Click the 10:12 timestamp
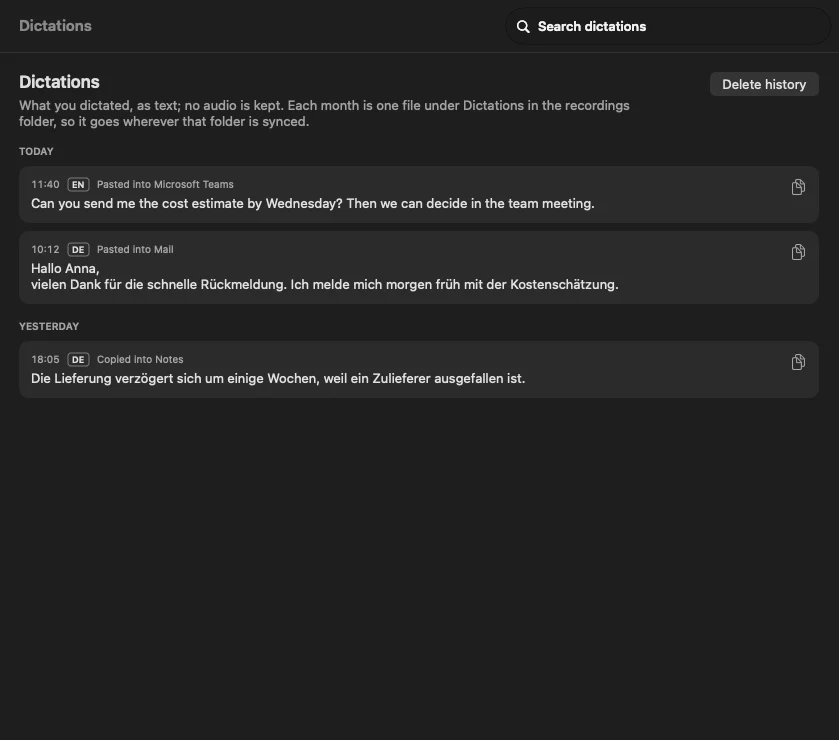The image size is (839, 740). point(45,250)
